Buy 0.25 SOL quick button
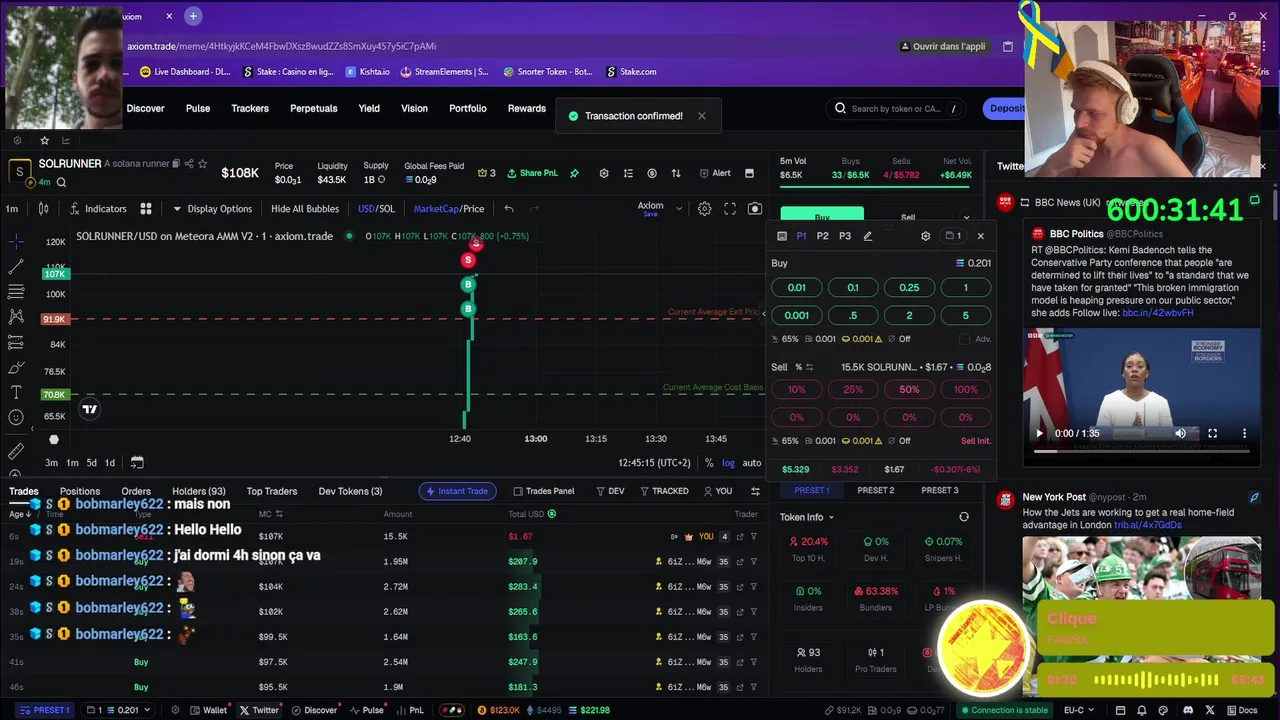This screenshot has height=720, width=1280. tap(909, 287)
